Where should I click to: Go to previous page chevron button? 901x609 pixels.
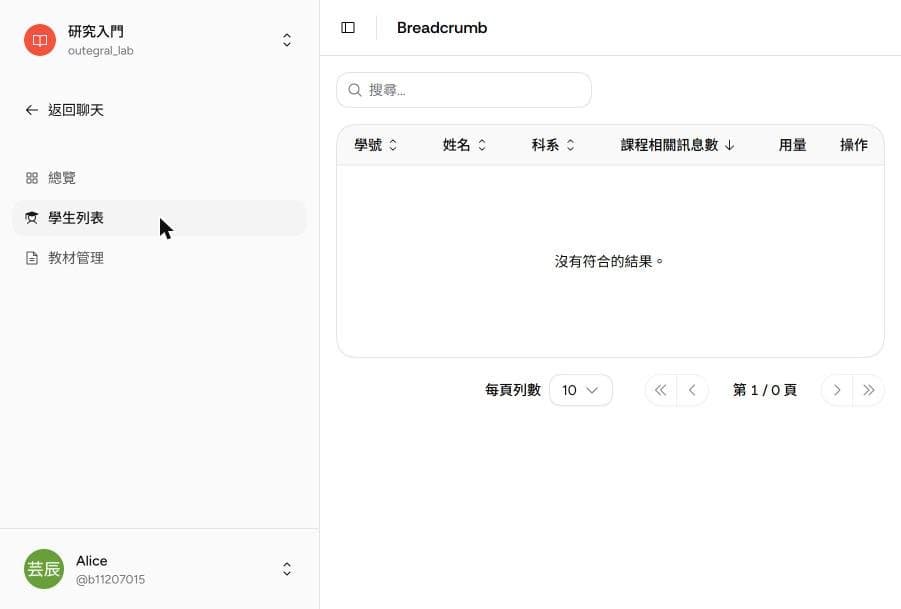692,390
